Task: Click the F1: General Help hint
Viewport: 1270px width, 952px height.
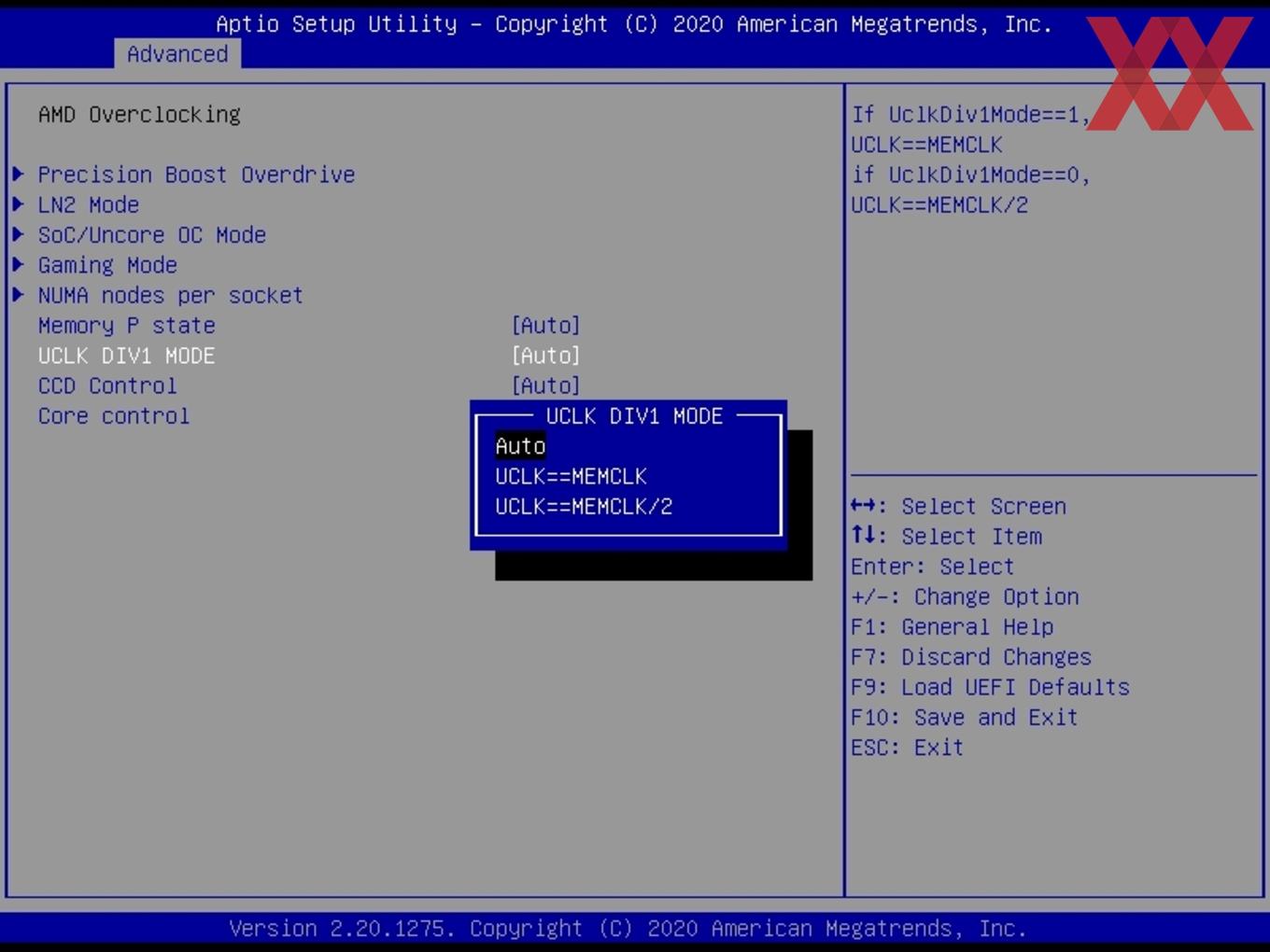Action: pos(952,627)
